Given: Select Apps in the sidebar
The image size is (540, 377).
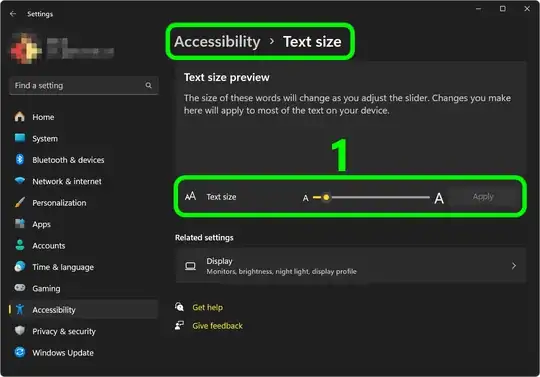Looking at the screenshot, I should point(41,224).
